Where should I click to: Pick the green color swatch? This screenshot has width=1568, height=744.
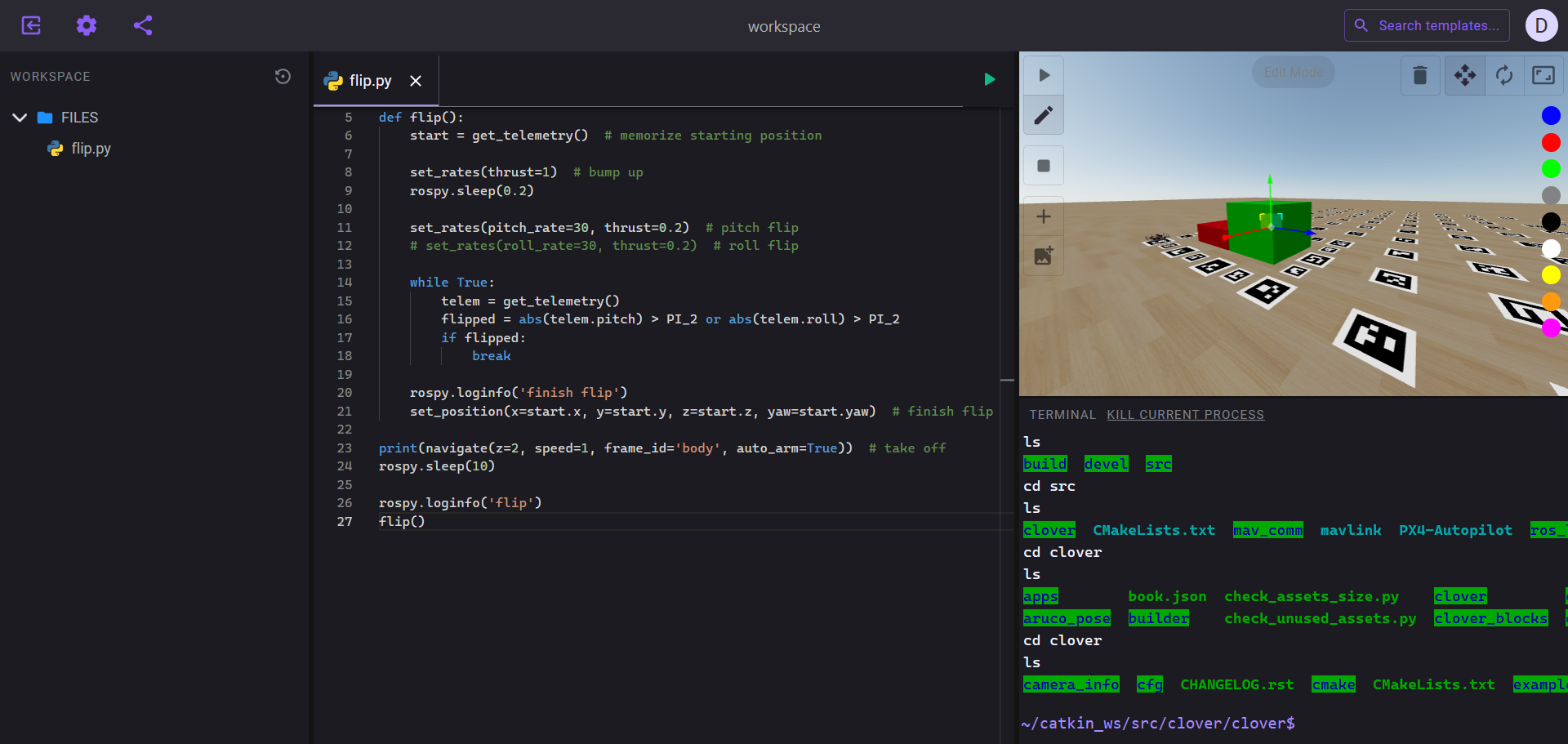[x=1551, y=169]
